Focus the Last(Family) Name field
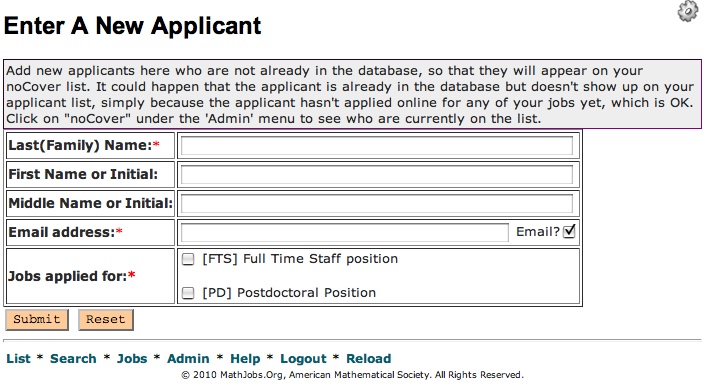This screenshot has width=708, height=390. click(x=377, y=146)
